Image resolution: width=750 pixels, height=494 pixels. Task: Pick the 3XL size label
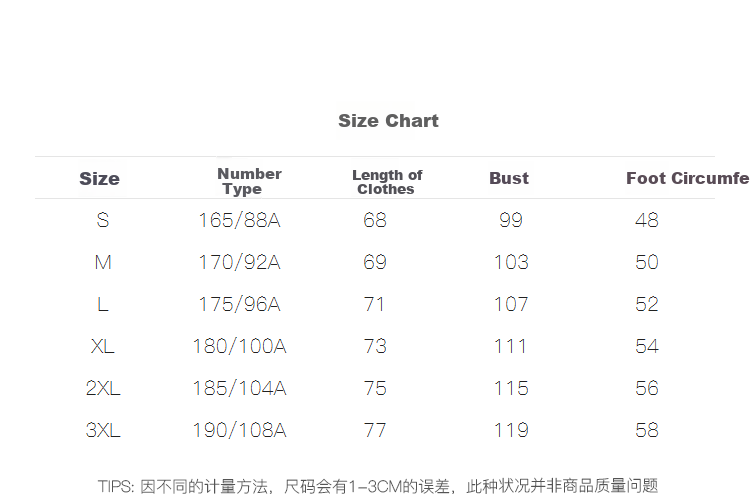[x=103, y=430]
